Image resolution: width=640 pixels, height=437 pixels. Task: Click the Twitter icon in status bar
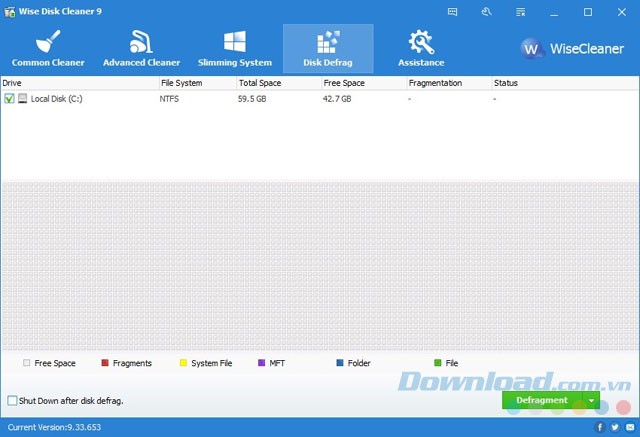(x=614, y=428)
